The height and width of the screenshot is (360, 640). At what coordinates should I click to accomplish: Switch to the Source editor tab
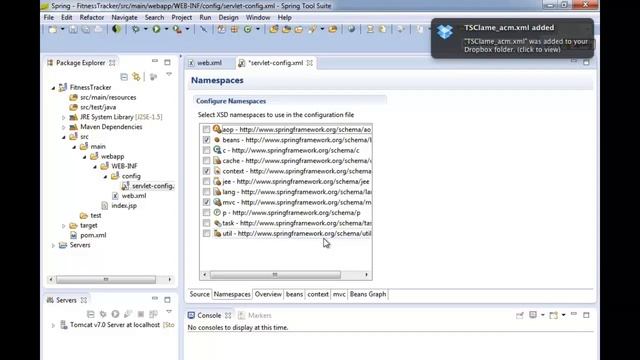[200, 294]
